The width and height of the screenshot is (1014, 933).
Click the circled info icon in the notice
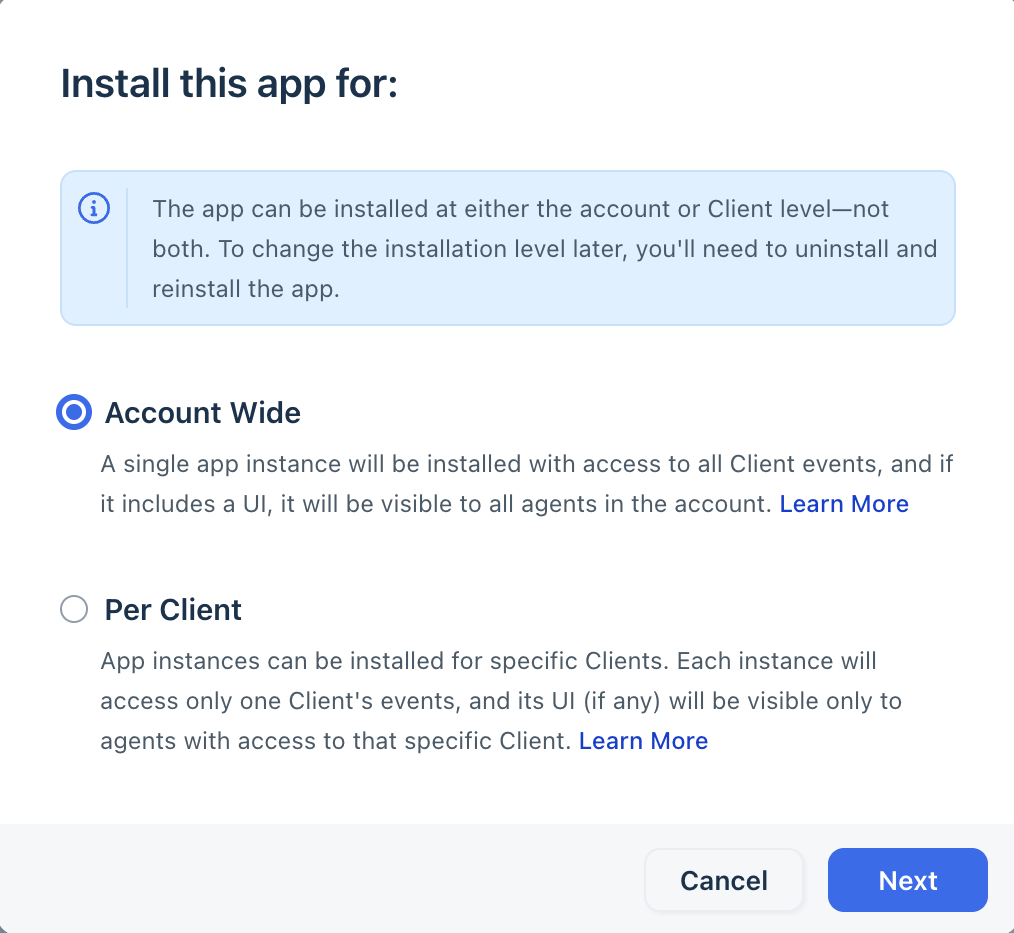pyautogui.click(x=93, y=208)
